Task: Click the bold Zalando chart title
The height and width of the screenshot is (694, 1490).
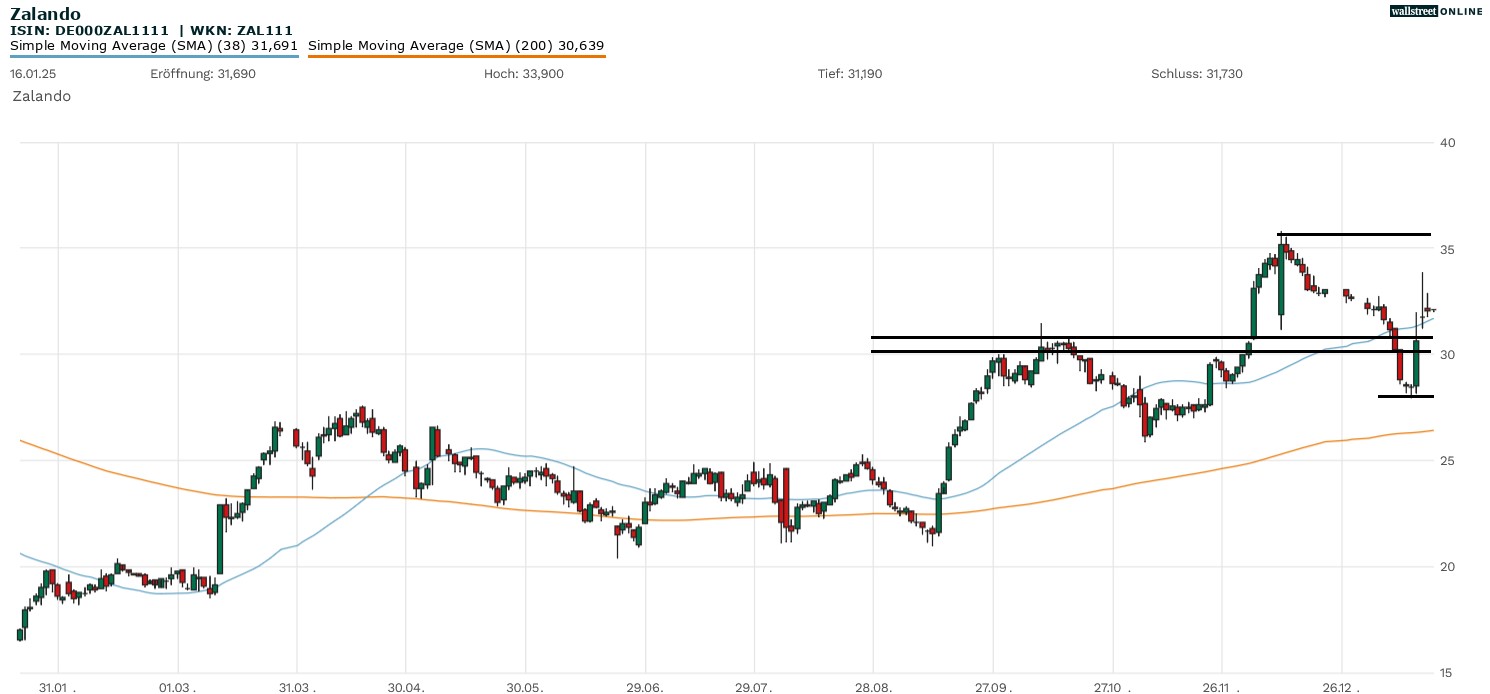Action: [x=45, y=14]
